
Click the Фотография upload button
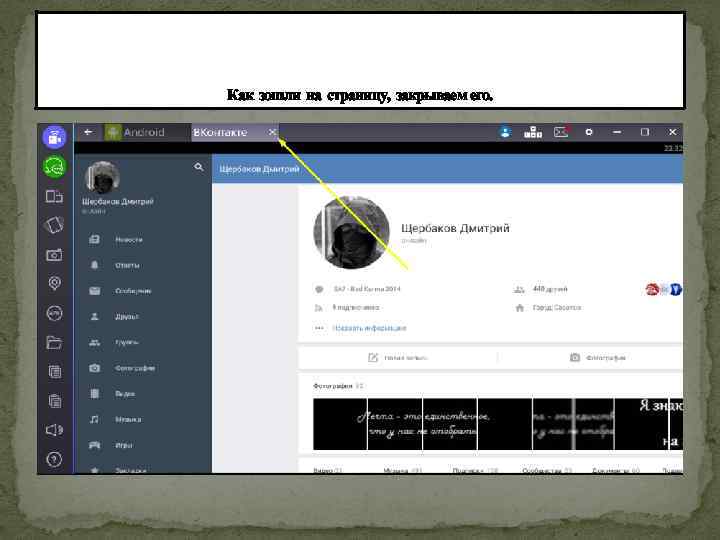click(597, 357)
